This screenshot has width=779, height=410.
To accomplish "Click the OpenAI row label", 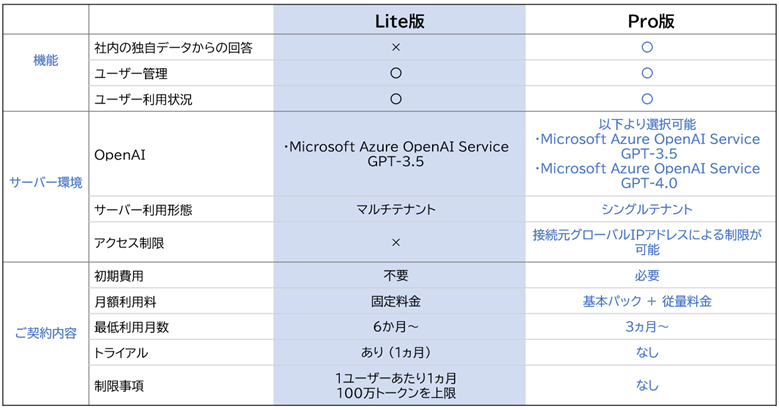I will (119, 155).
